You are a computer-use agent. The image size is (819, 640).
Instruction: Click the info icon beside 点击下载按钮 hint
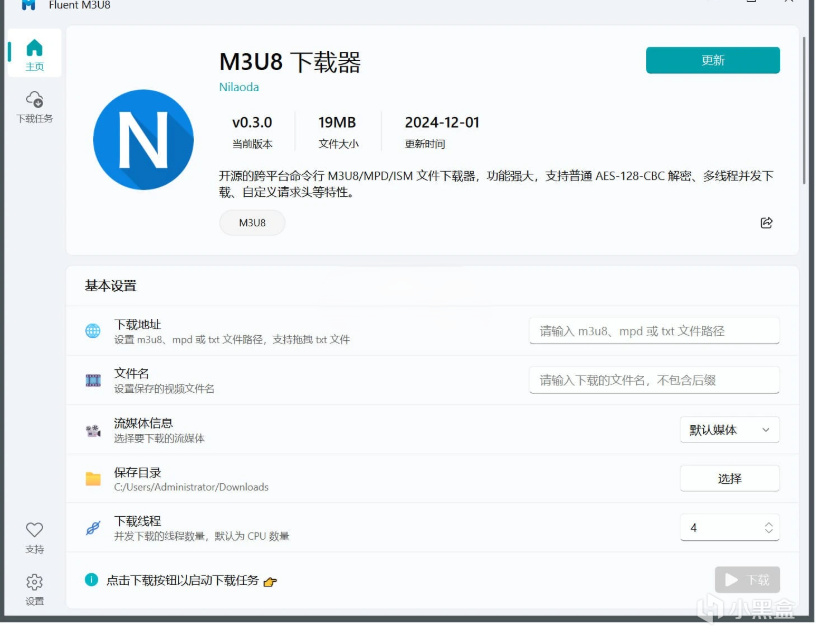(91, 580)
